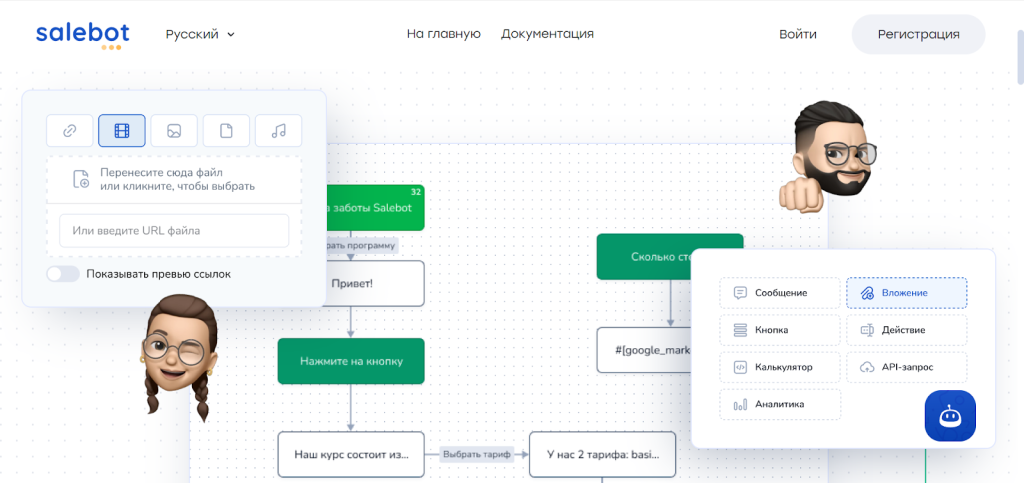The width and height of the screenshot is (1024, 483).
Task: Click the file upload icon in drop area
Action: [81, 179]
